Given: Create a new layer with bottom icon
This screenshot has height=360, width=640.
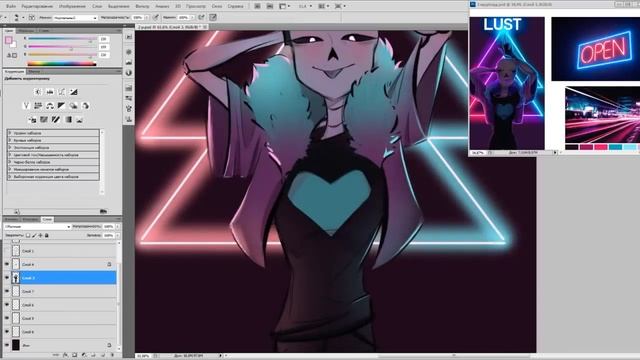Looking at the screenshot, I should (x=103, y=355).
